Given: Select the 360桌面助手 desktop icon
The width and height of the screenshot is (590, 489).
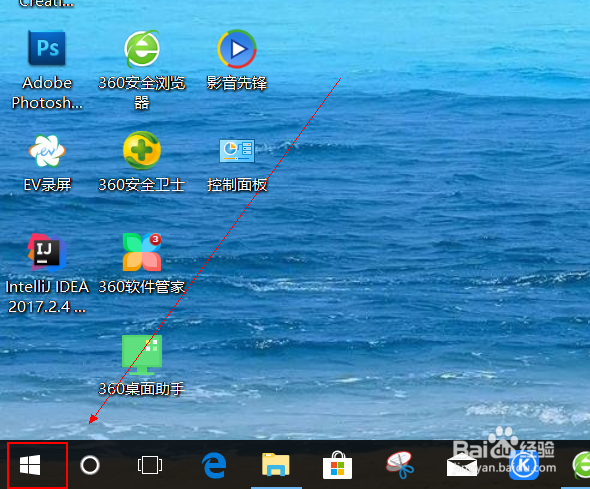Looking at the screenshot, I should (x=142, y=355).
